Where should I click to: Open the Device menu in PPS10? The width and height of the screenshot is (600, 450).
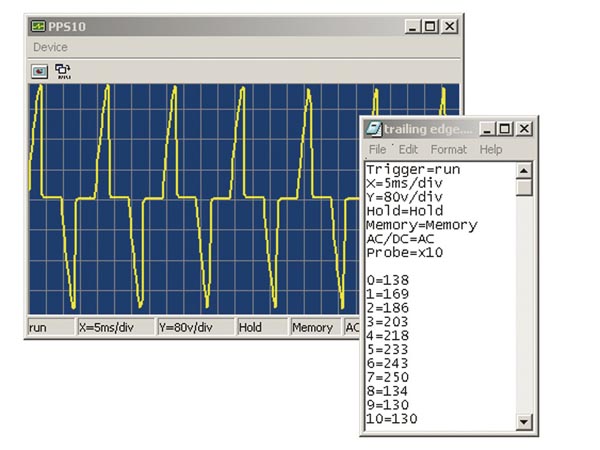50,47
